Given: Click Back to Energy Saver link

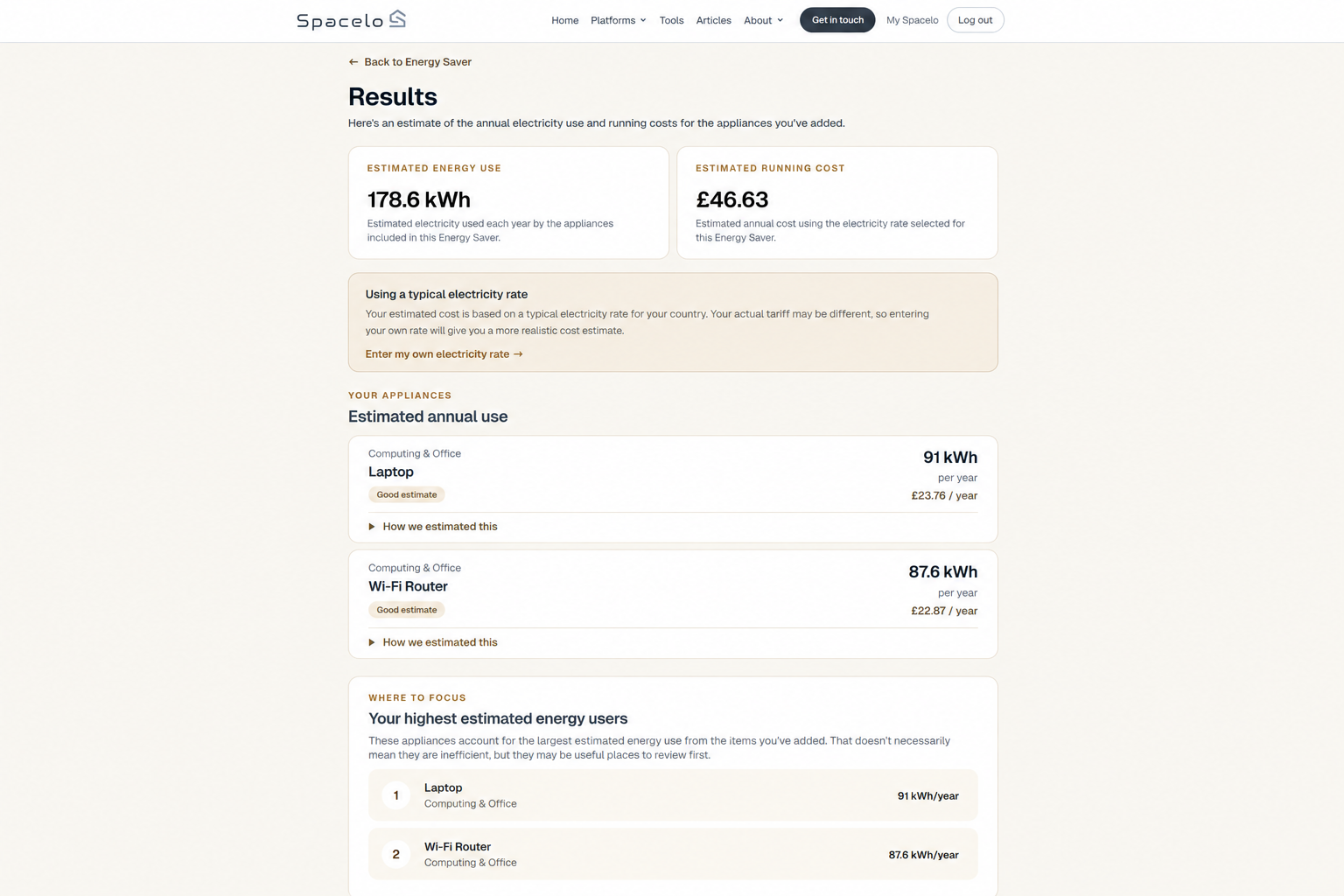Looking at the screenshot, I should point(410,62).
